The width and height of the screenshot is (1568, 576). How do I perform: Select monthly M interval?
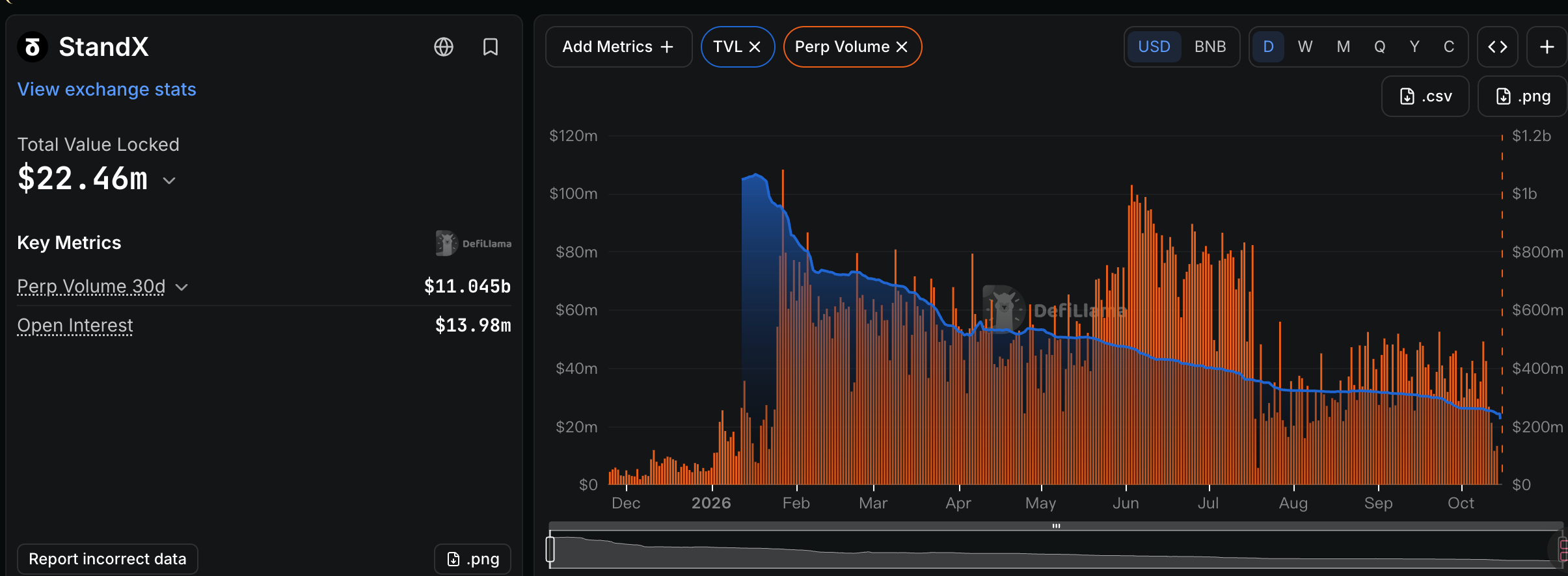[1344, 47]
